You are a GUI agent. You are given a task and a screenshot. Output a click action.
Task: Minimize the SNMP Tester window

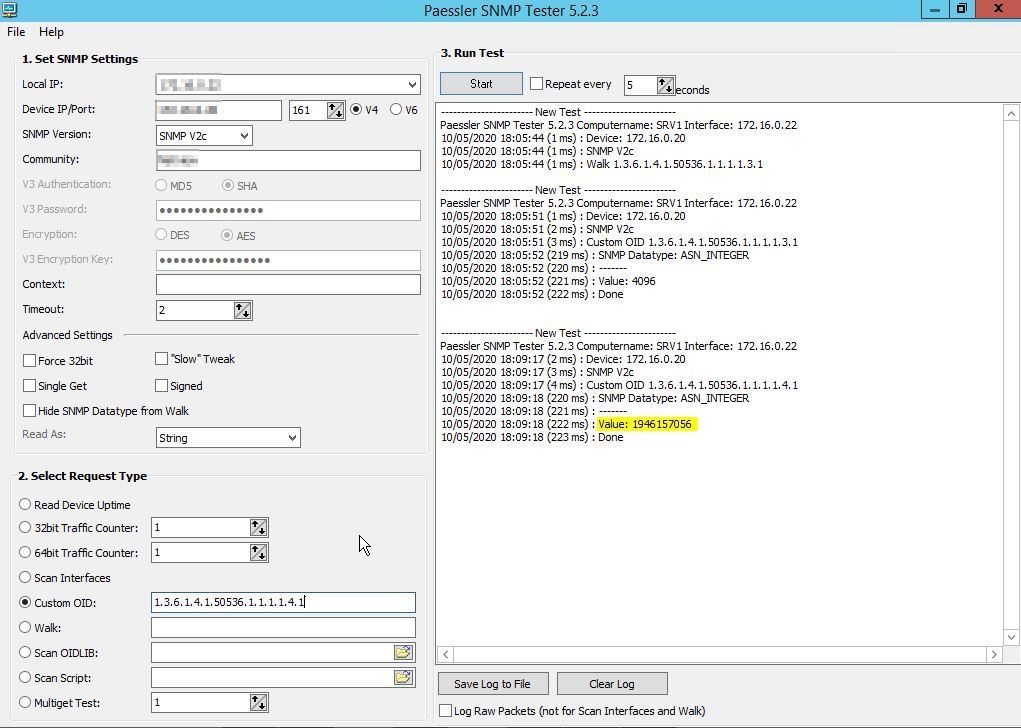pos(935,9)
